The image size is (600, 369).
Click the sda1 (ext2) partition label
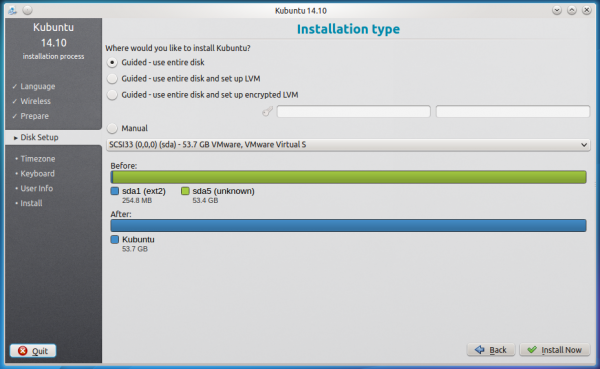click(144, 191)
